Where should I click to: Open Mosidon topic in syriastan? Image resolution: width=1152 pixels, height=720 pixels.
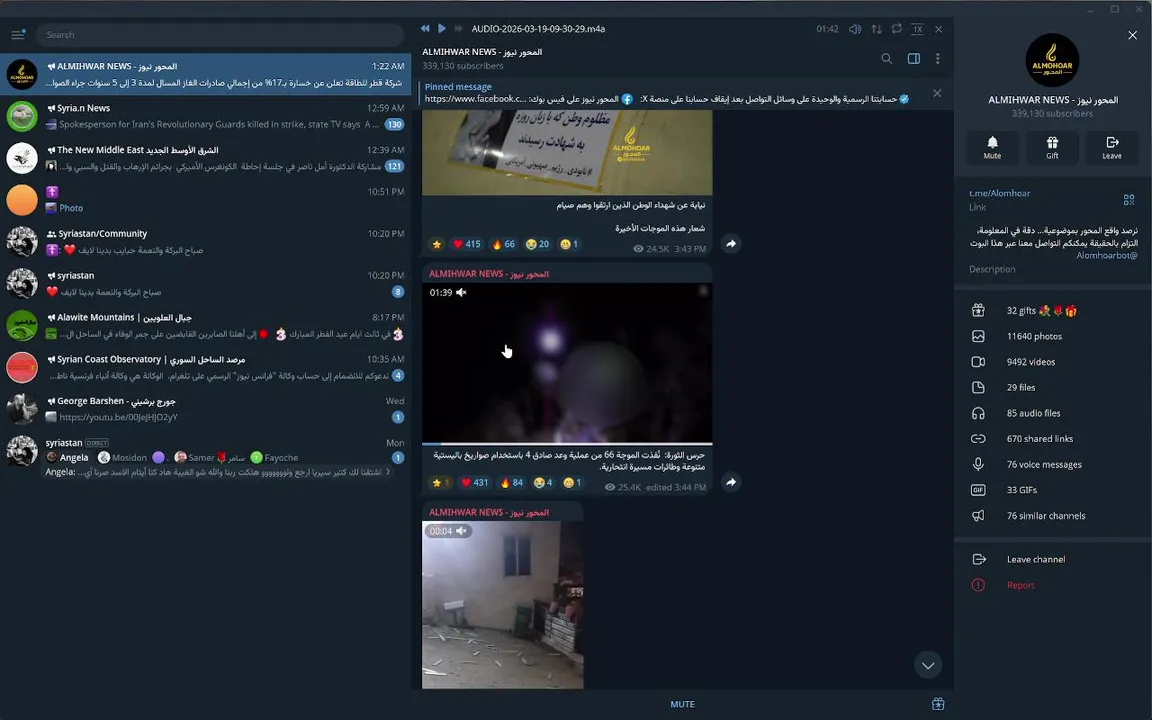tap(123, 457)
